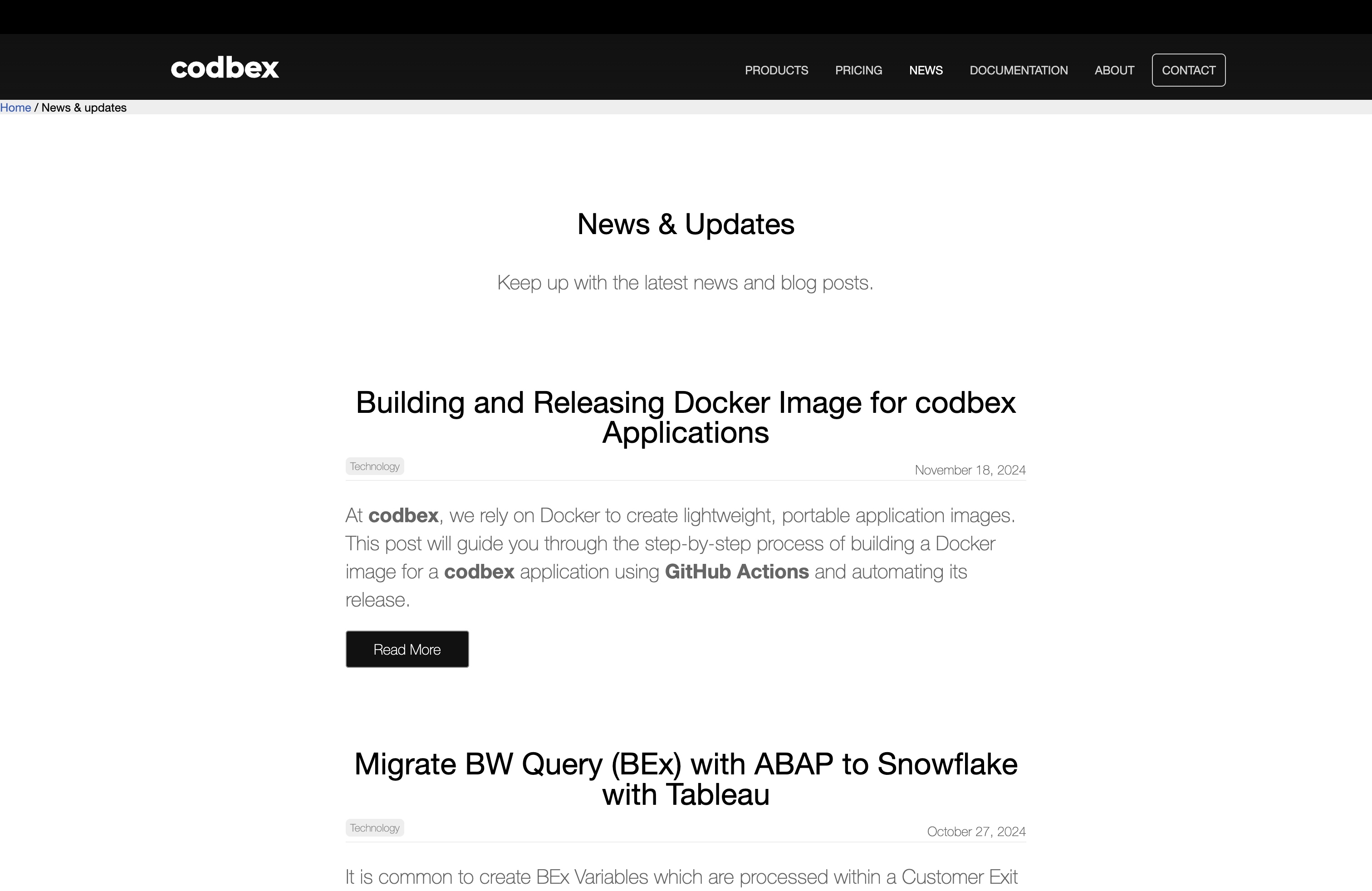Click News updates breadcrumb link

[84, 107]
